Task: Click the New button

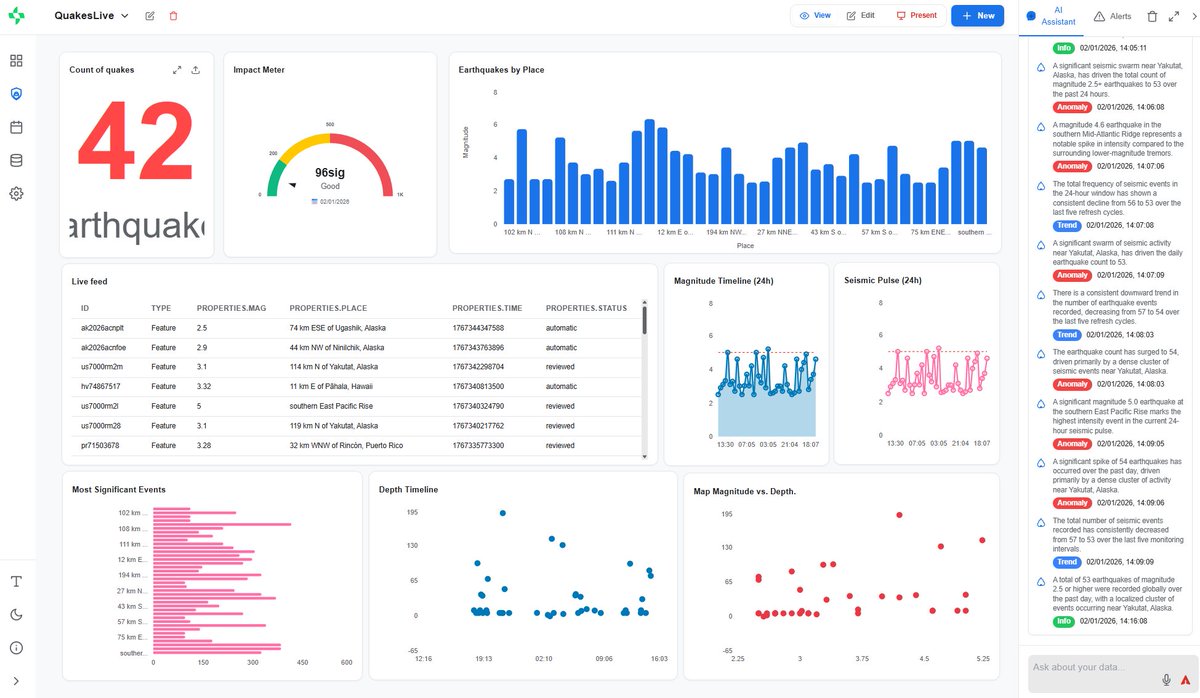Action: tap(978, 16)
